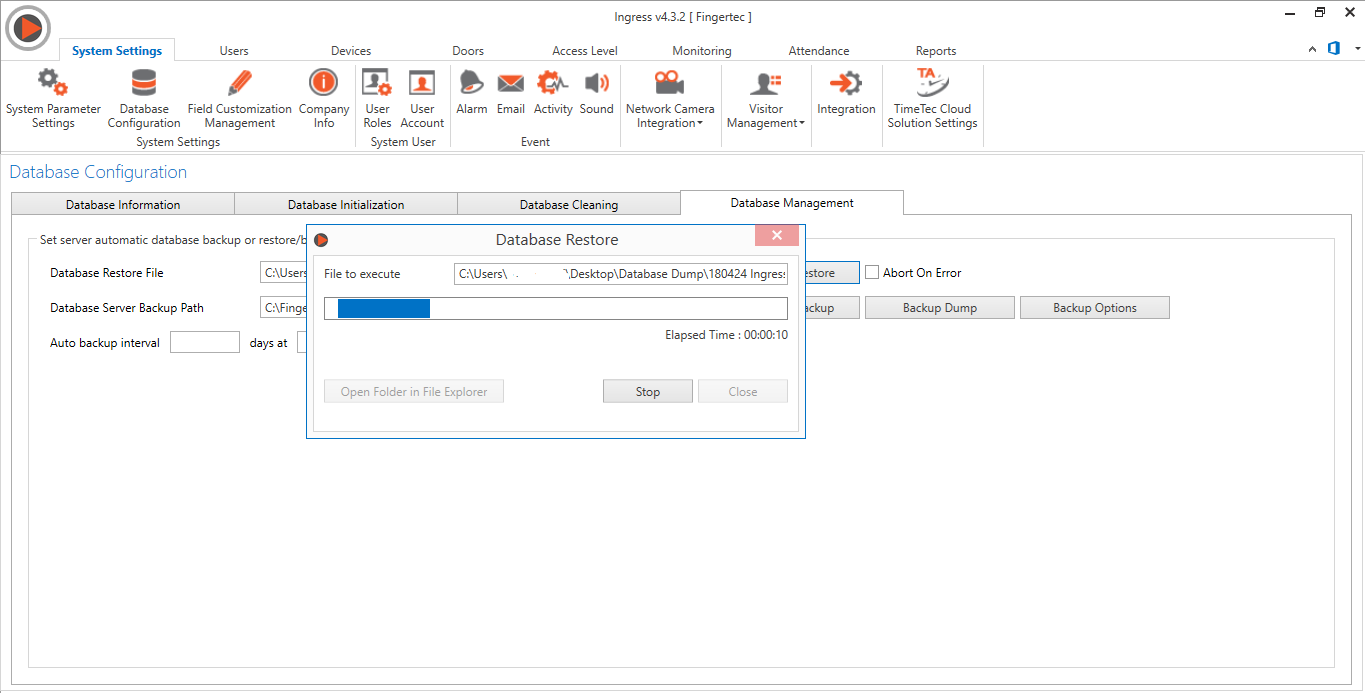Open TimeTec Cloud Solution Settings
The width and height of the screenshot is (1365, 693).
pos(932,99)
